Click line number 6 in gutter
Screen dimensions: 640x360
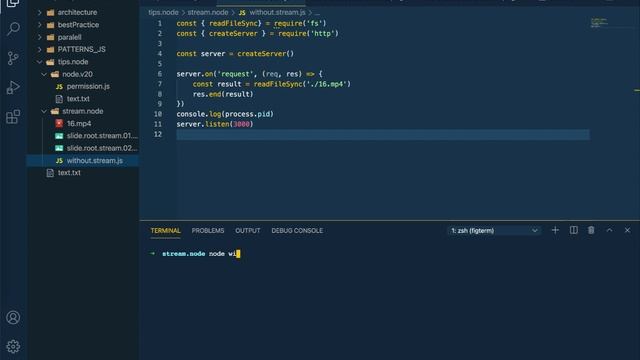click(x=160, y=74)
